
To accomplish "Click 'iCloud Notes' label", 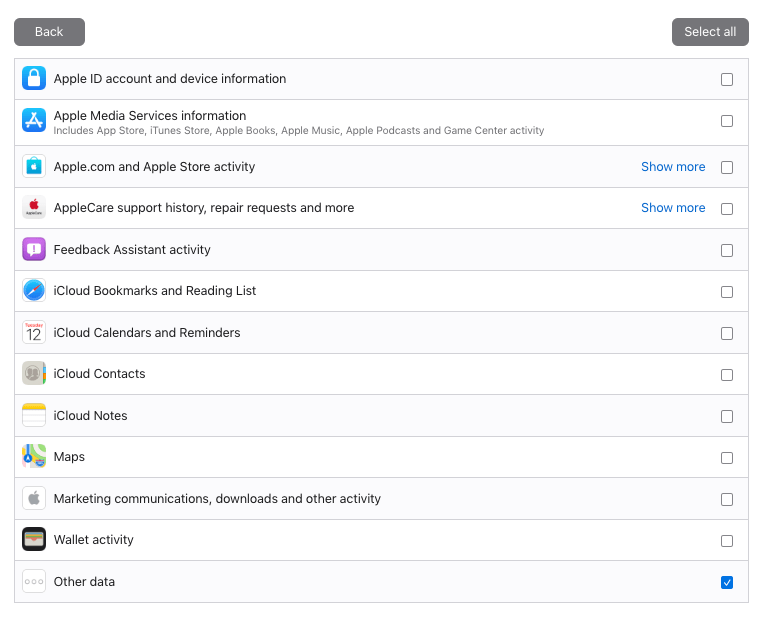I will click(90, 415).
